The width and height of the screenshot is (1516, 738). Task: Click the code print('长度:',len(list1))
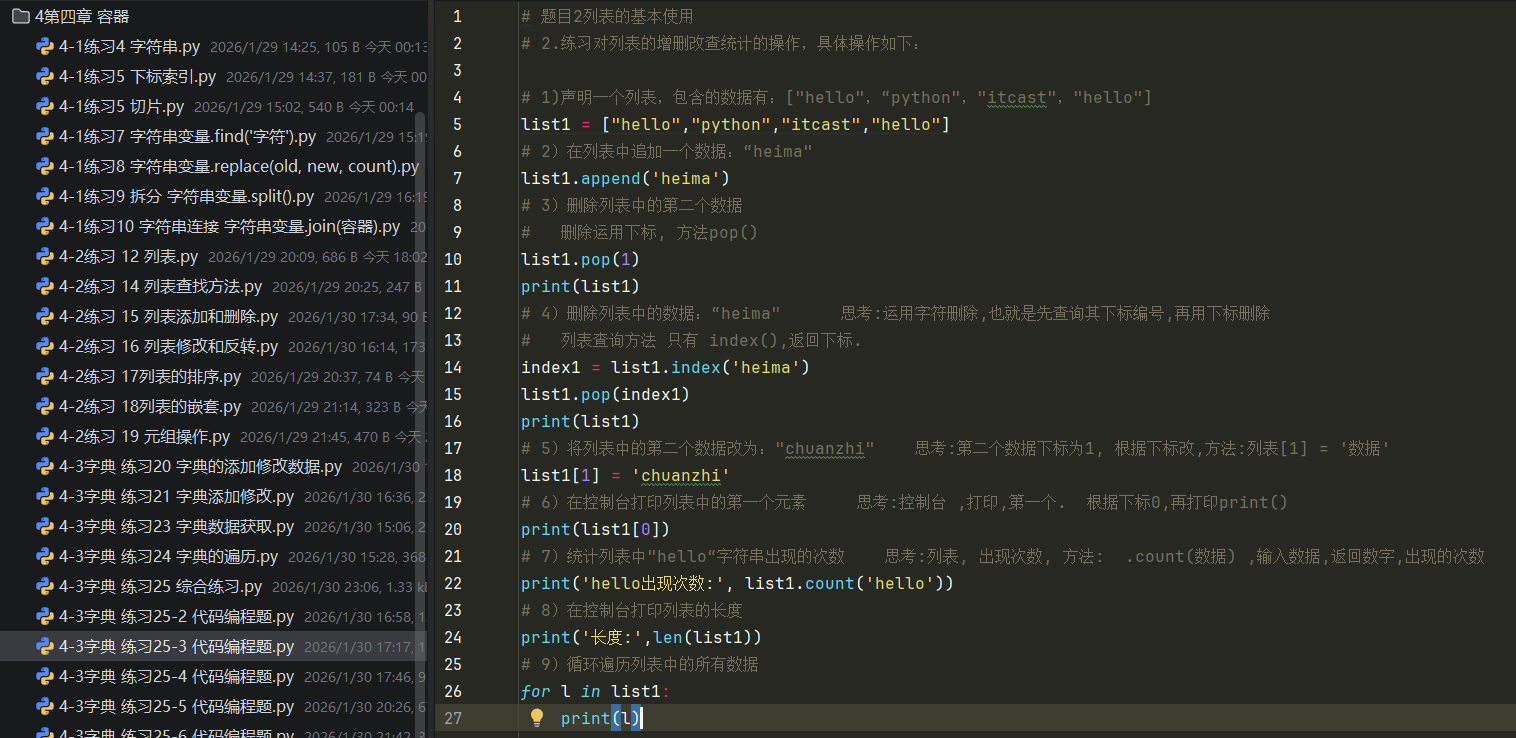click(x=641, y=637)
